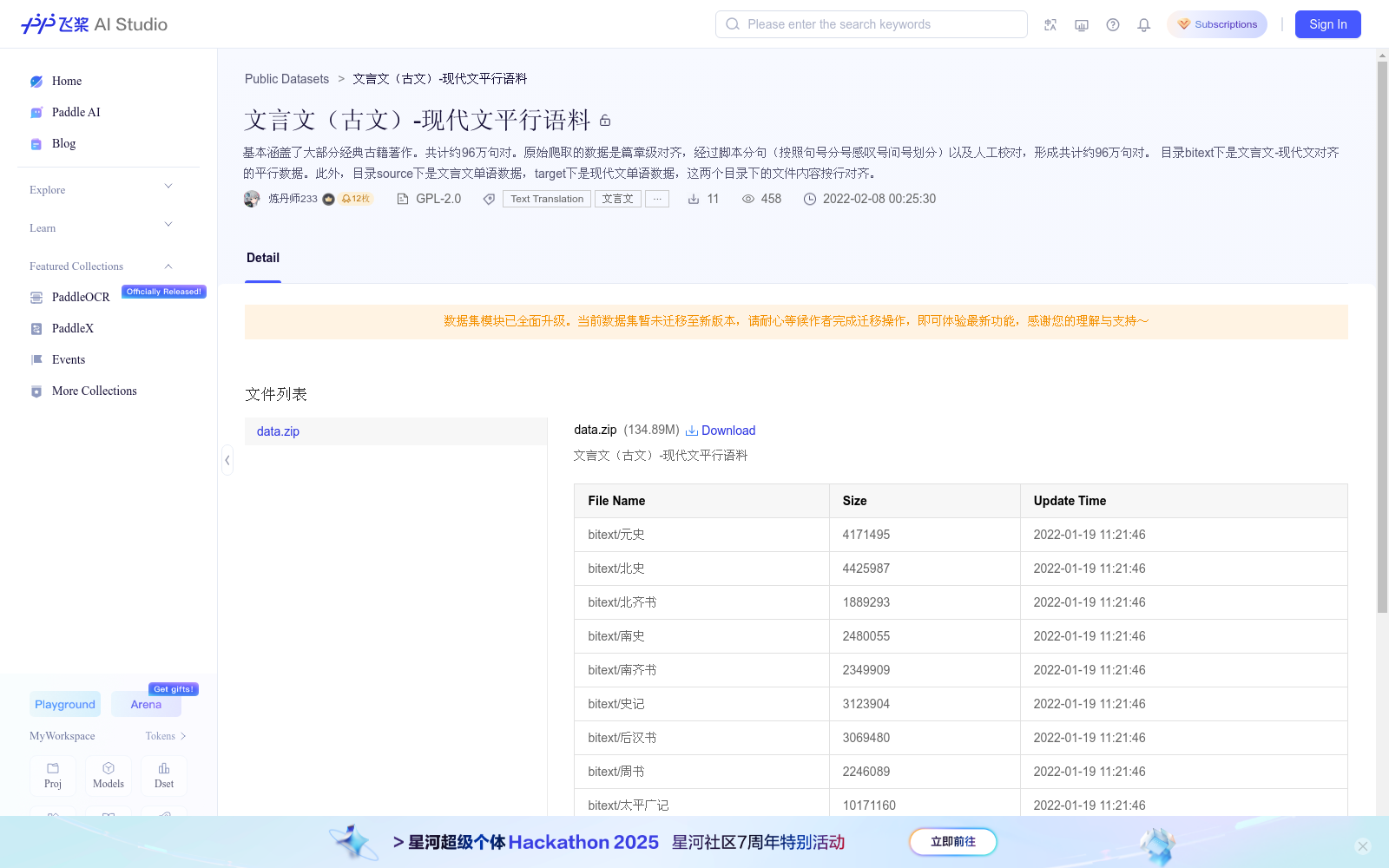Click the Home sidebar icon
The width and height of the screenshot is (1389, 868).
coord(36,82)
